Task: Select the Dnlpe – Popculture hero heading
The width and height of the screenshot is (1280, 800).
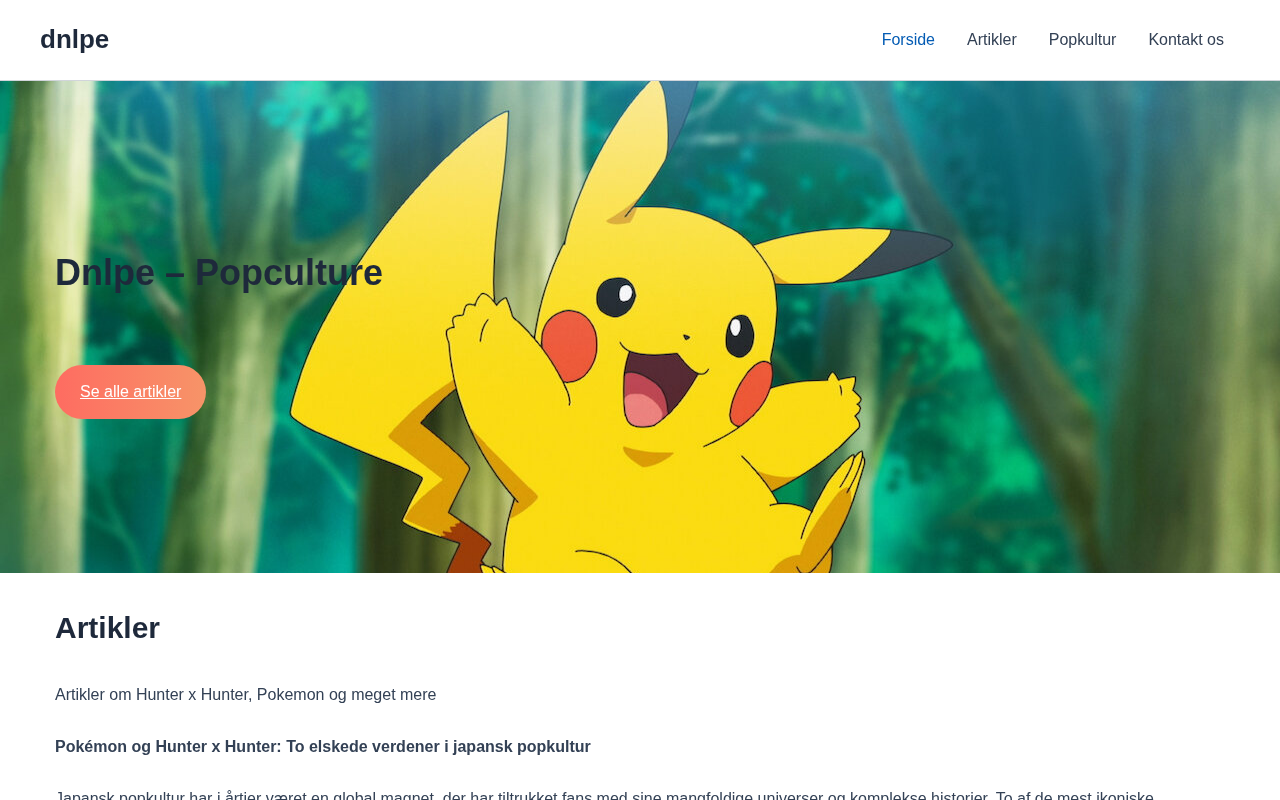Action: tap(219, 273)
